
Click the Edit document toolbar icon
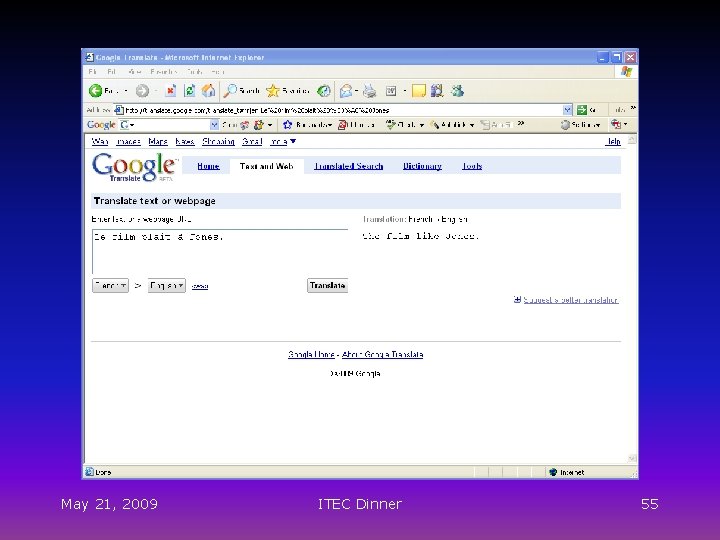coord(391,91)
